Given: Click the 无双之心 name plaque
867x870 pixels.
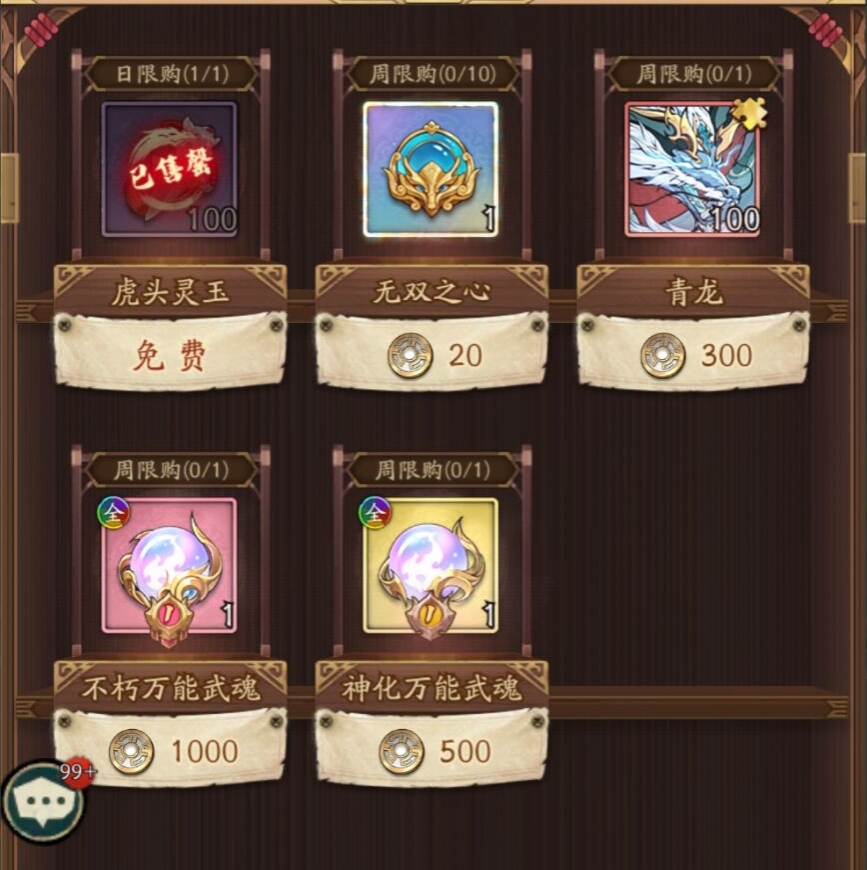Looking at the screenshot, I should 432,292.
